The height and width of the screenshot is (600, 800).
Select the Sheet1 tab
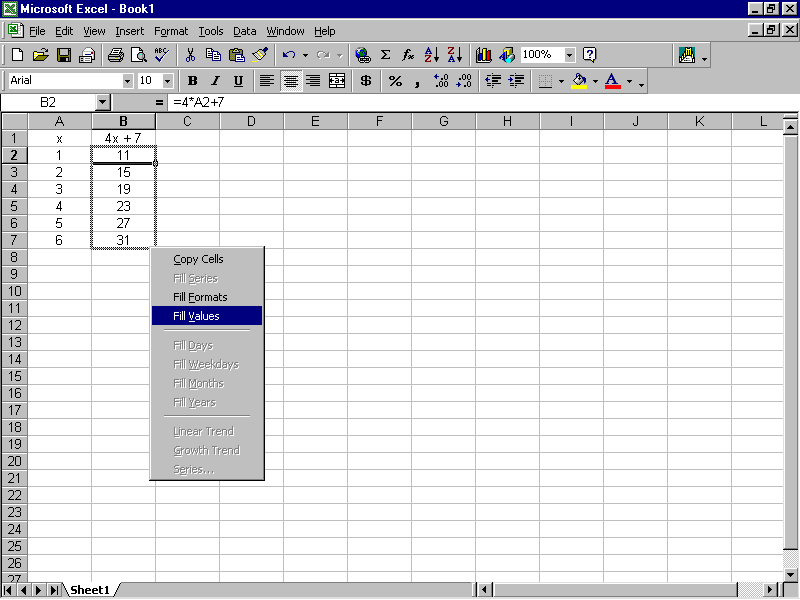point(90,590)
